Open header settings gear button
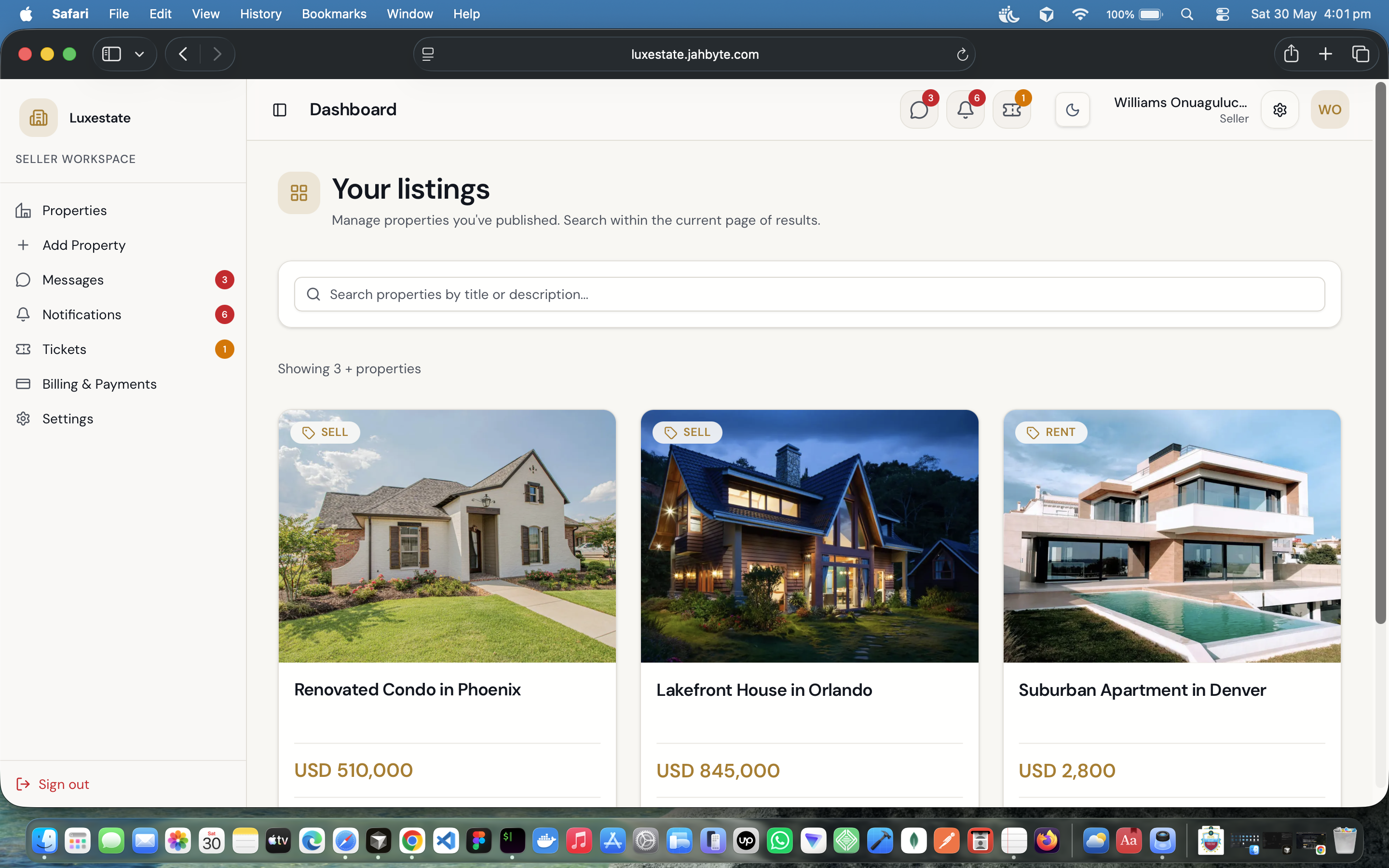The width and height of the screenshot is (1389, 868). click(1280, 109)
